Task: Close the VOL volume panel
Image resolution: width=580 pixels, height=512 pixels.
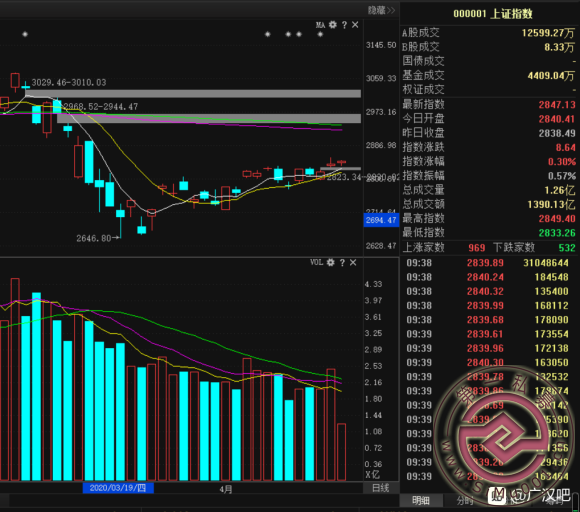Action: [353, 262]
